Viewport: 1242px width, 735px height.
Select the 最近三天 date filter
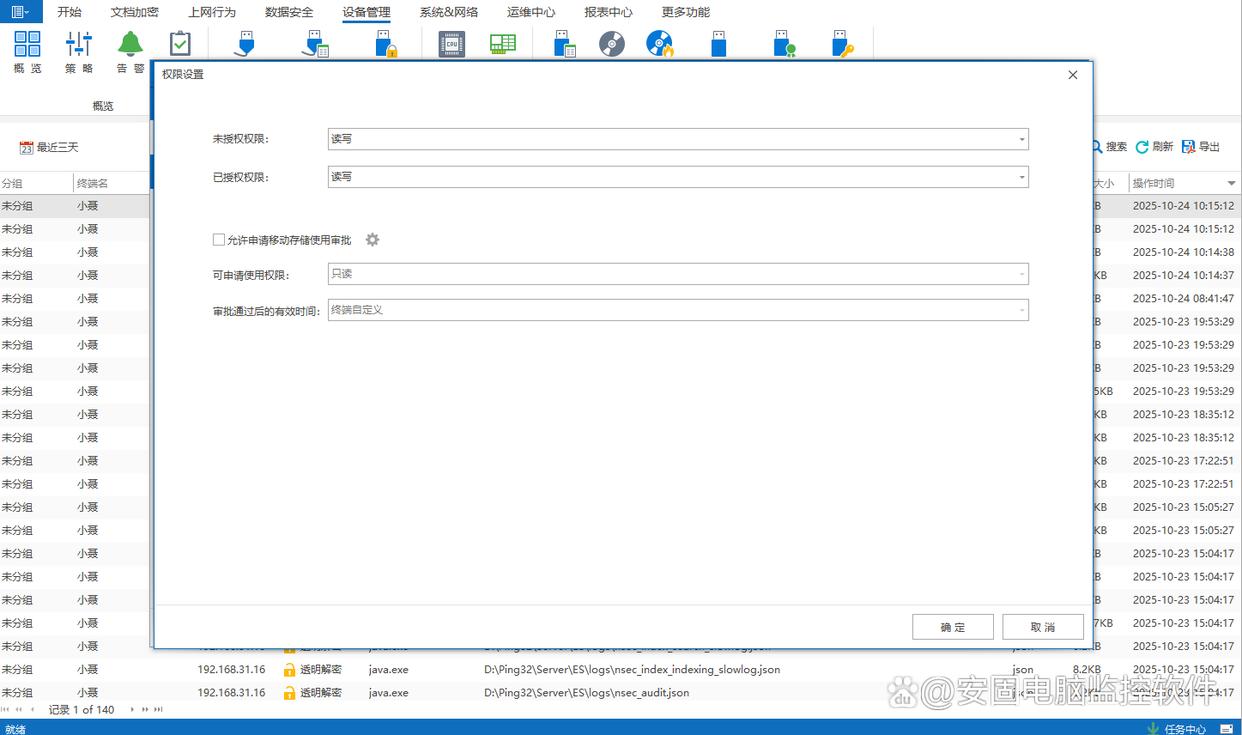49,147
